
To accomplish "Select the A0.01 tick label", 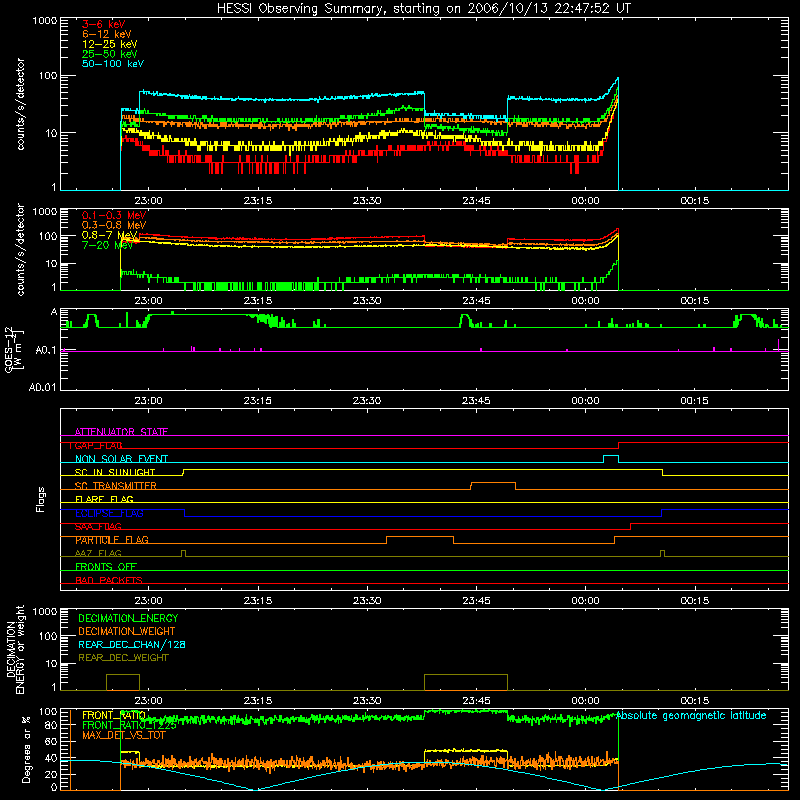I will (43, 387).
